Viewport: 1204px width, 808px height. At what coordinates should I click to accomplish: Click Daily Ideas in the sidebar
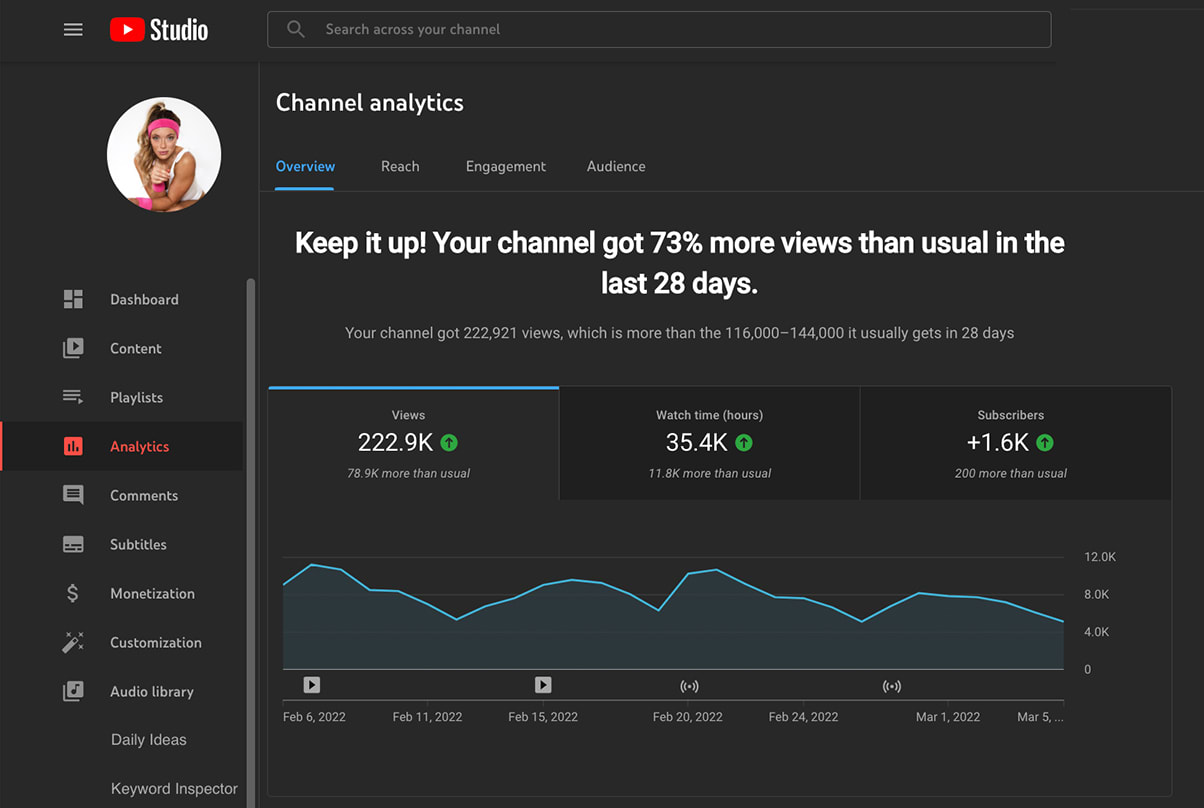[147, 739]
